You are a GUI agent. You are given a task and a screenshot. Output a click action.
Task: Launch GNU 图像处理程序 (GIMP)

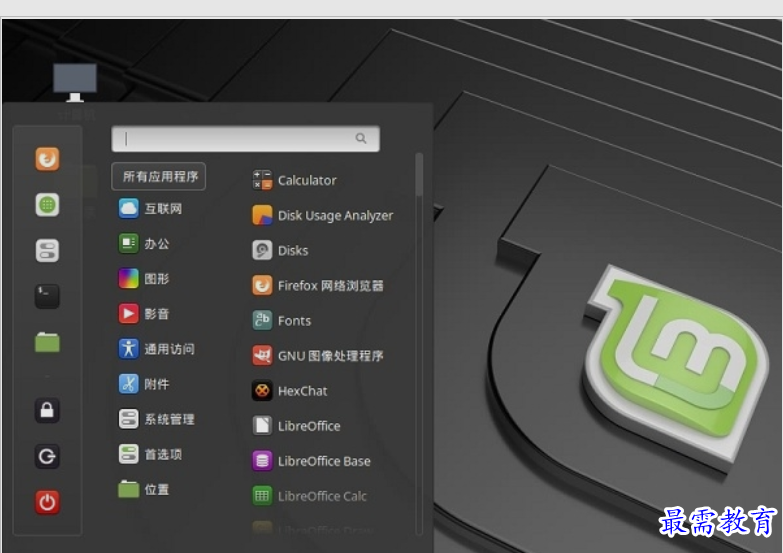(318, 356)
